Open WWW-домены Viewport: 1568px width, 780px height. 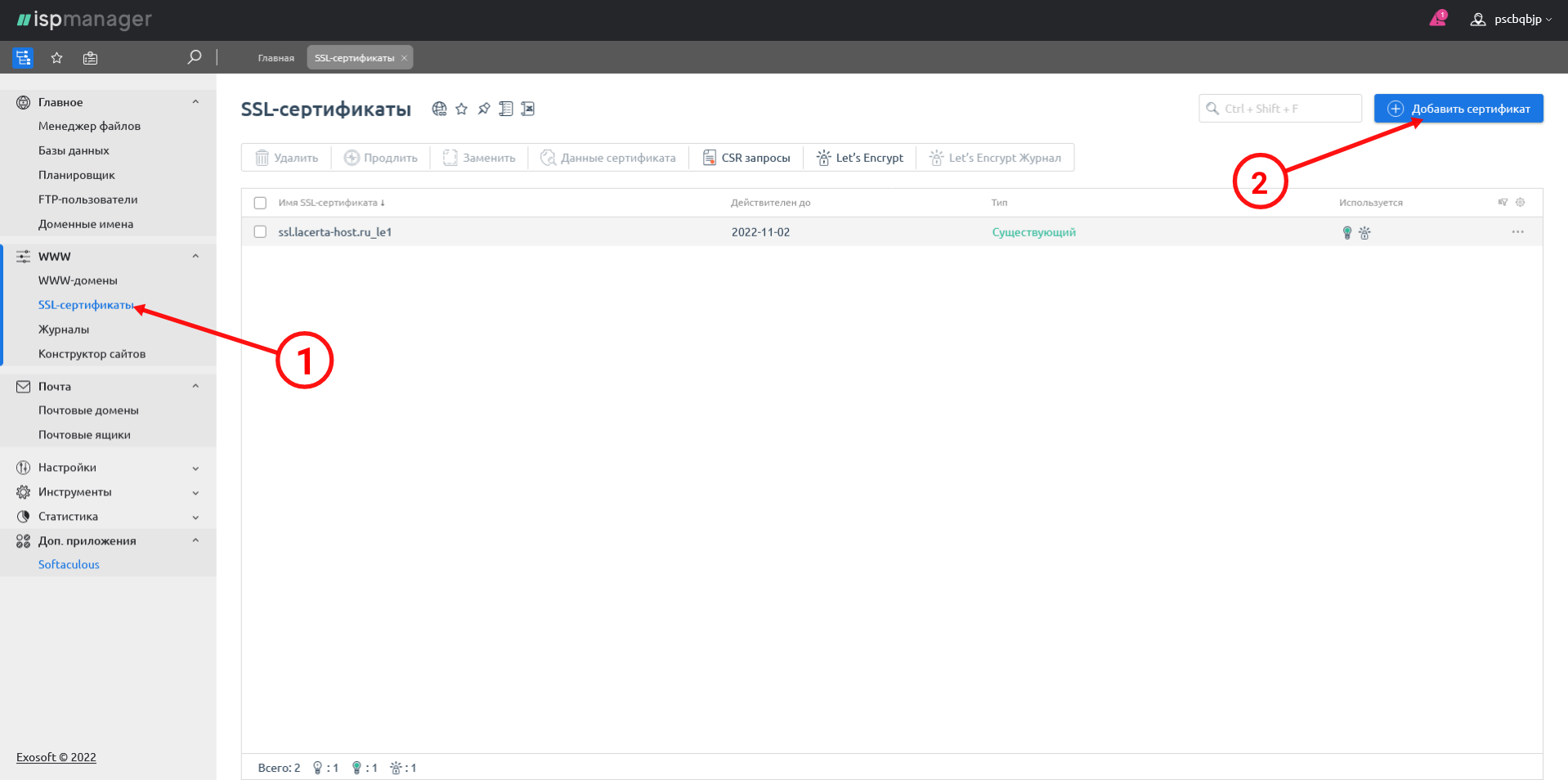pos(78,280)
